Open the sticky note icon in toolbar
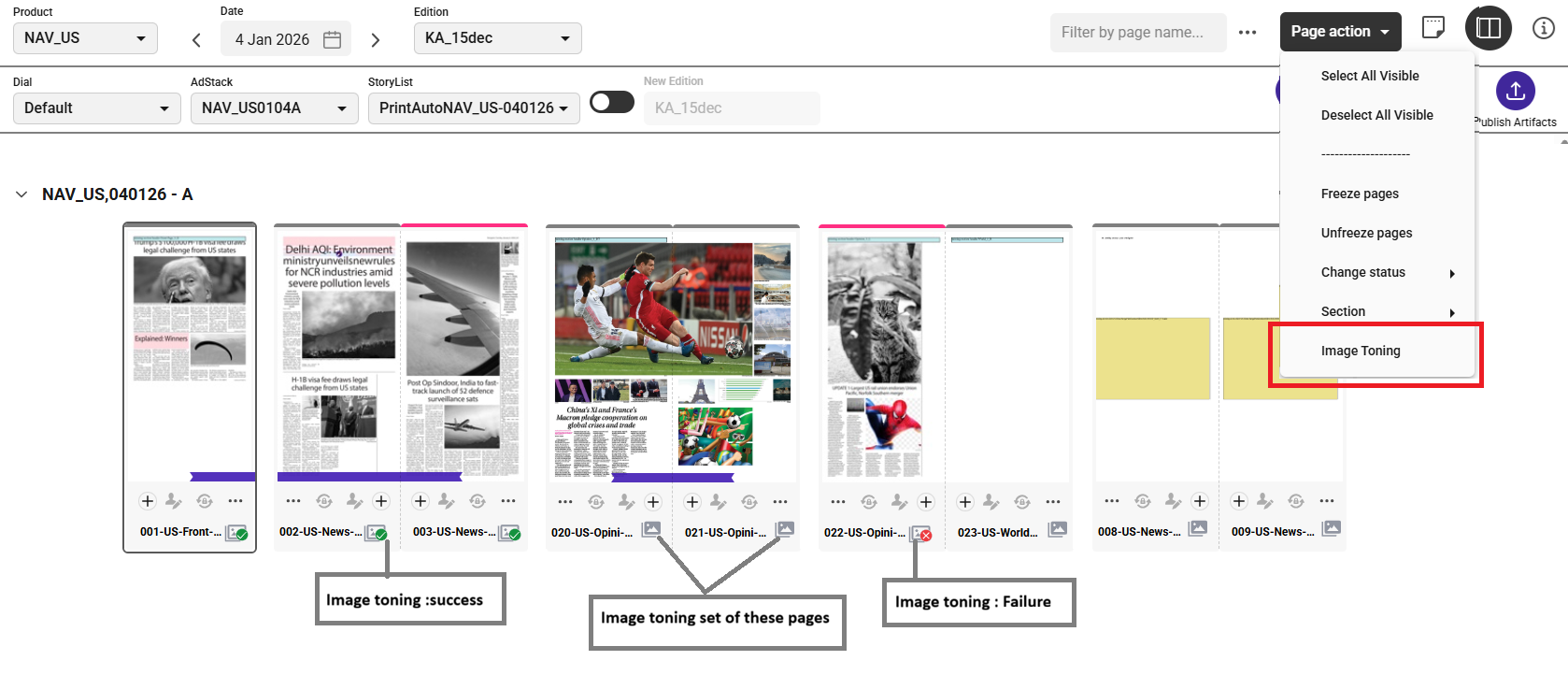 (x=1433, y=28)
